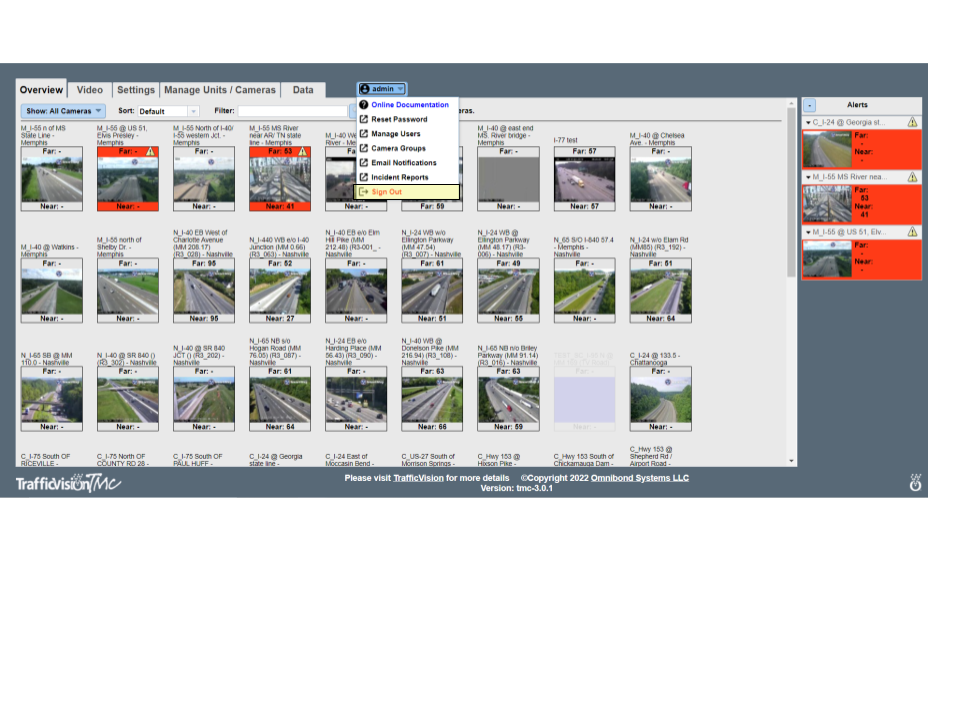
Task: Click the scrollbar up arrow
Action: [791, 103]
